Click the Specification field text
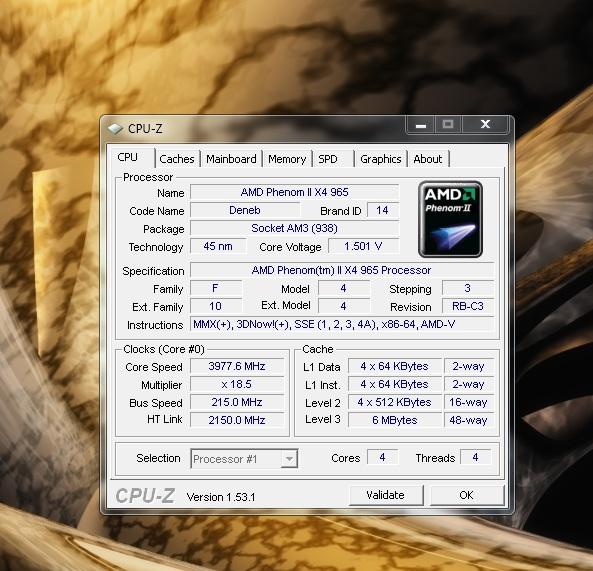This screenshot has width=593, height=571. point(342,270)
